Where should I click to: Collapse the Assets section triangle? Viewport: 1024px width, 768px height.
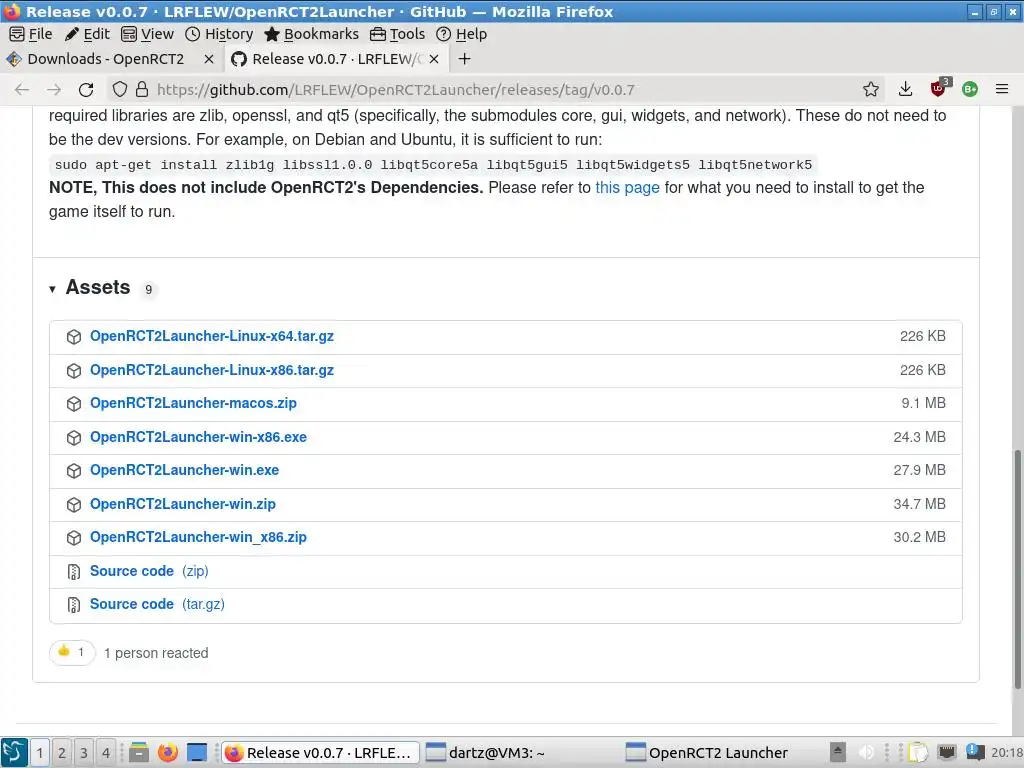click(52, 289)
